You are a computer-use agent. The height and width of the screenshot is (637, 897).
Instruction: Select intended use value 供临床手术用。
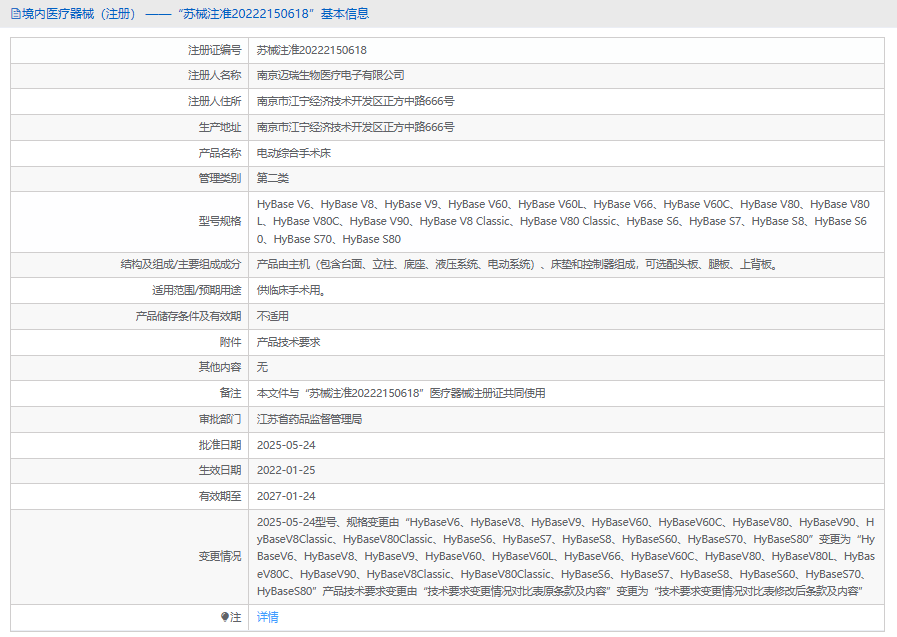[291, 290]
